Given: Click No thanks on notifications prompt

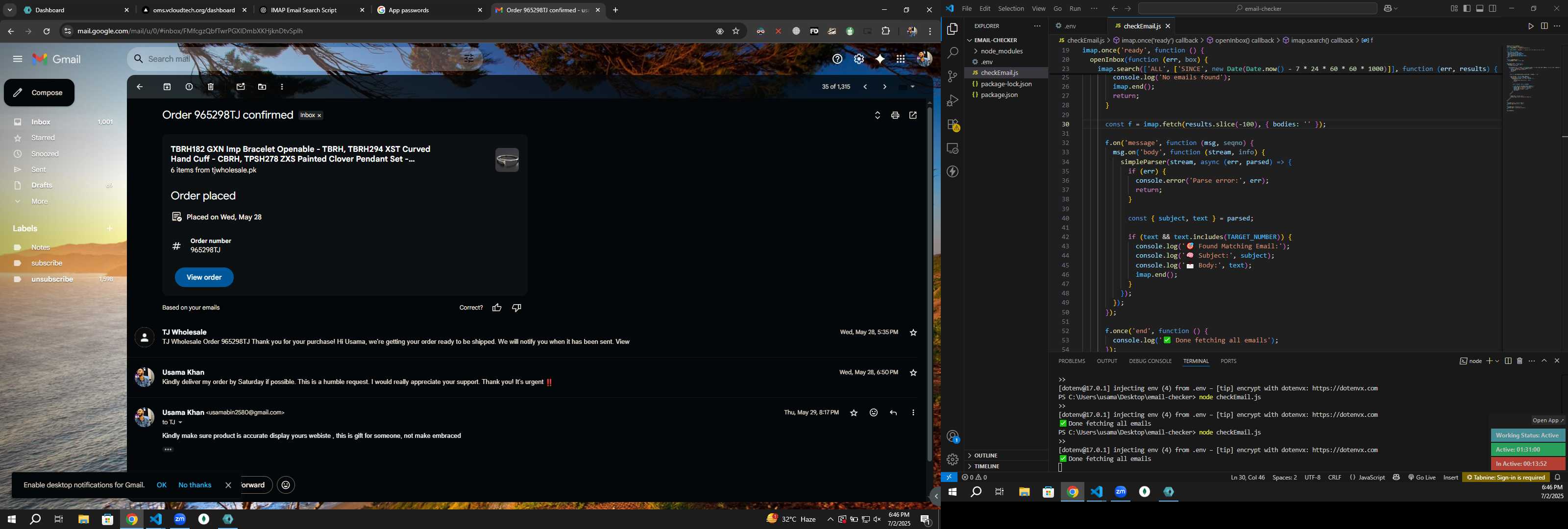Looking at the screenshot, I should 195,486.
